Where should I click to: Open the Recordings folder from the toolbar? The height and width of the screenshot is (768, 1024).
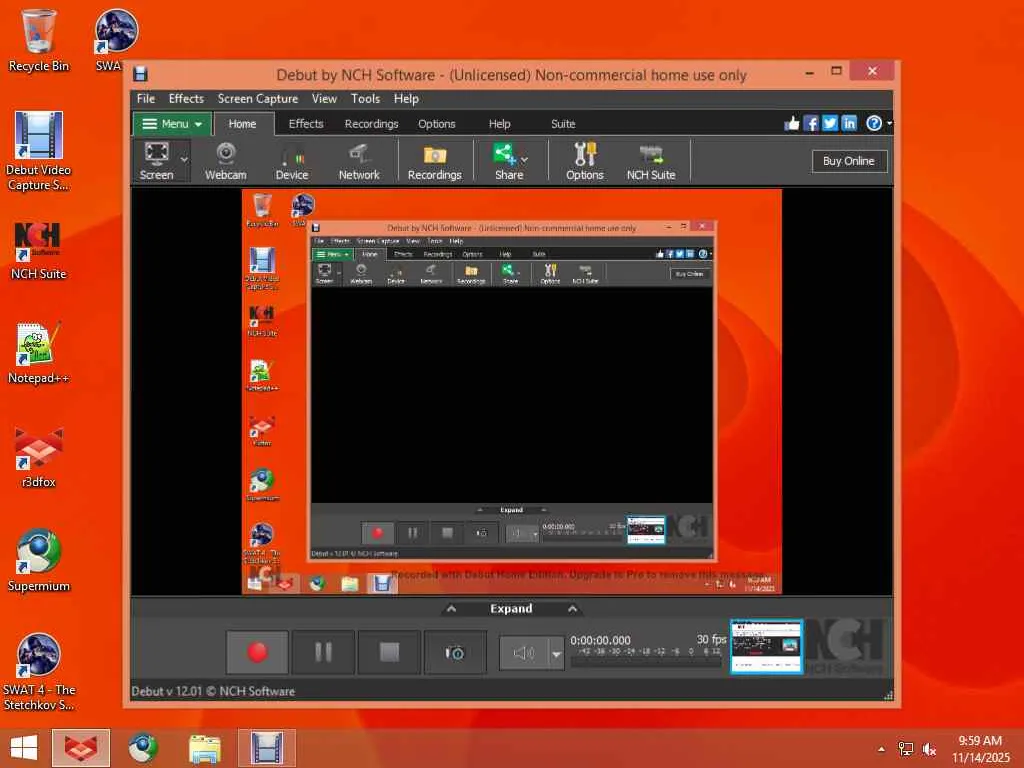coord(434,161)
